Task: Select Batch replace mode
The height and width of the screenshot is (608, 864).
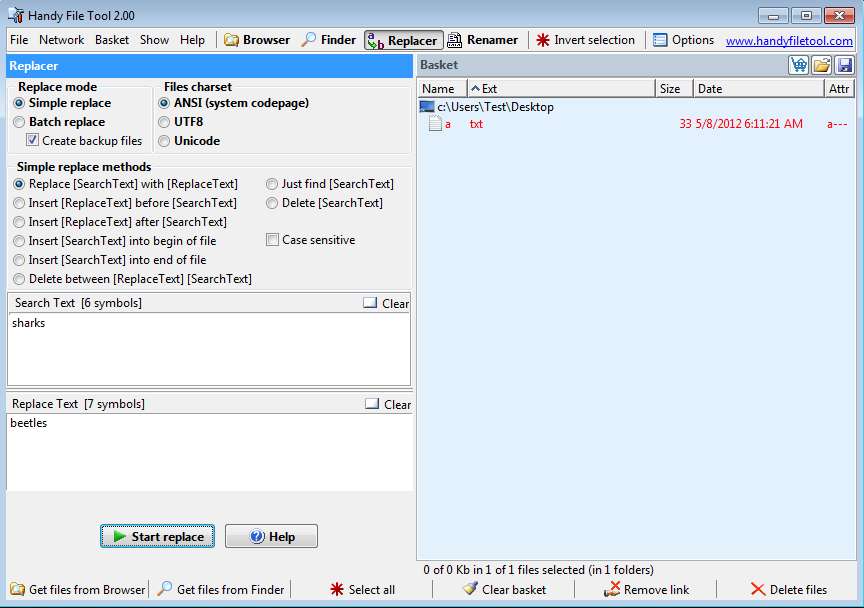Action: 60,122
